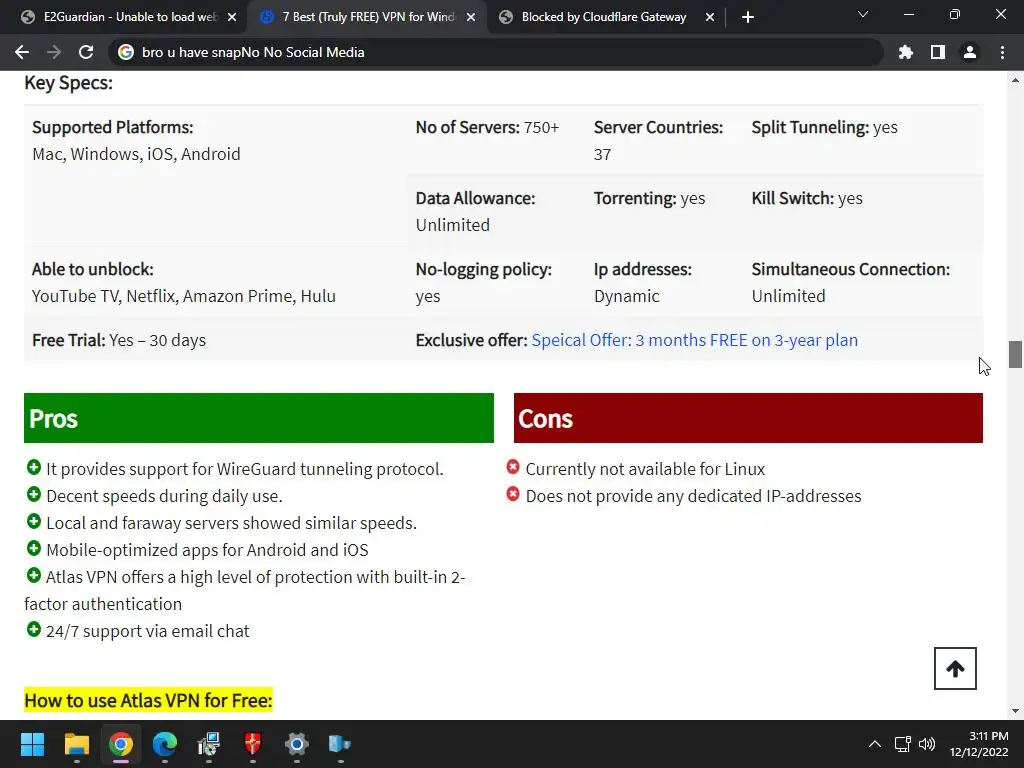
Task: Open the blue server taskbar app
Action: (x=340, y=744)
